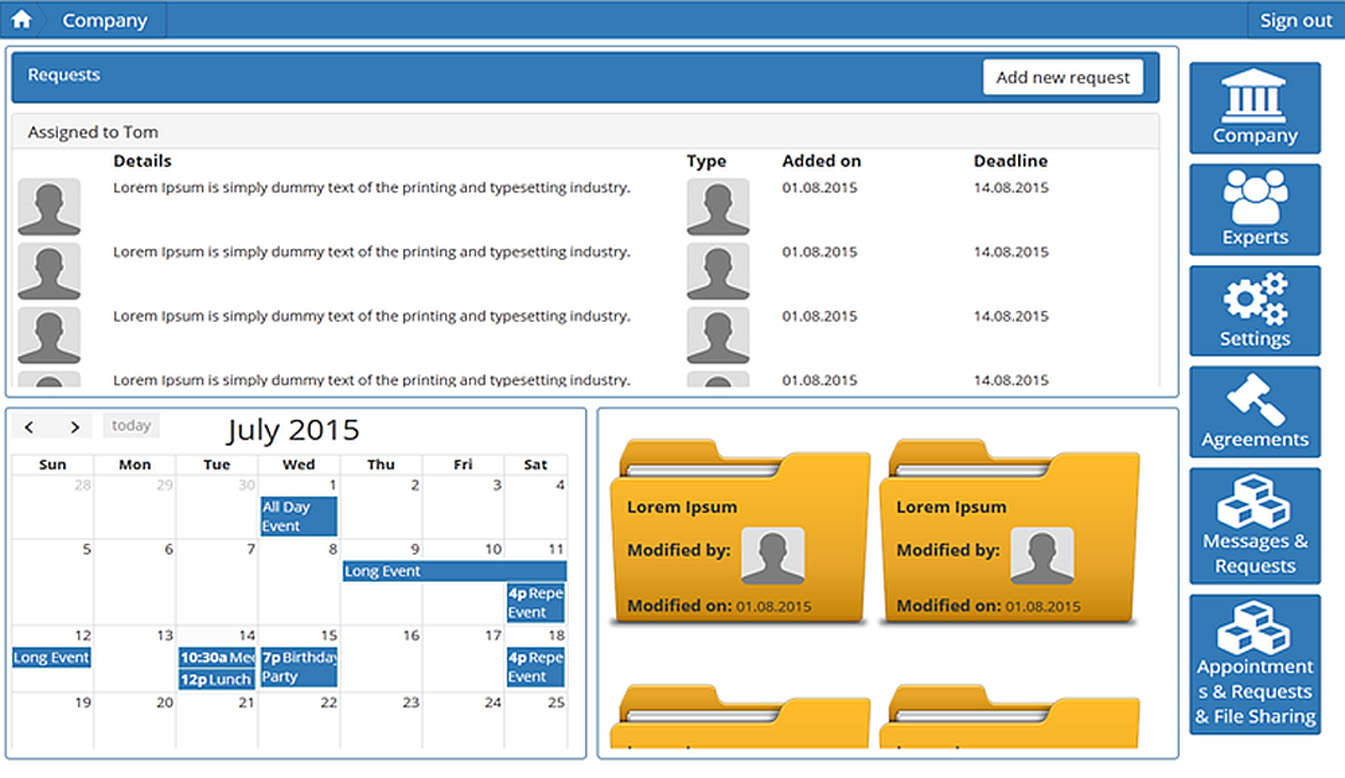The height and width of the screenshot is (778, 1345).
Task: Open the Messages & Requests tile
Action: tap(1254, 526)
